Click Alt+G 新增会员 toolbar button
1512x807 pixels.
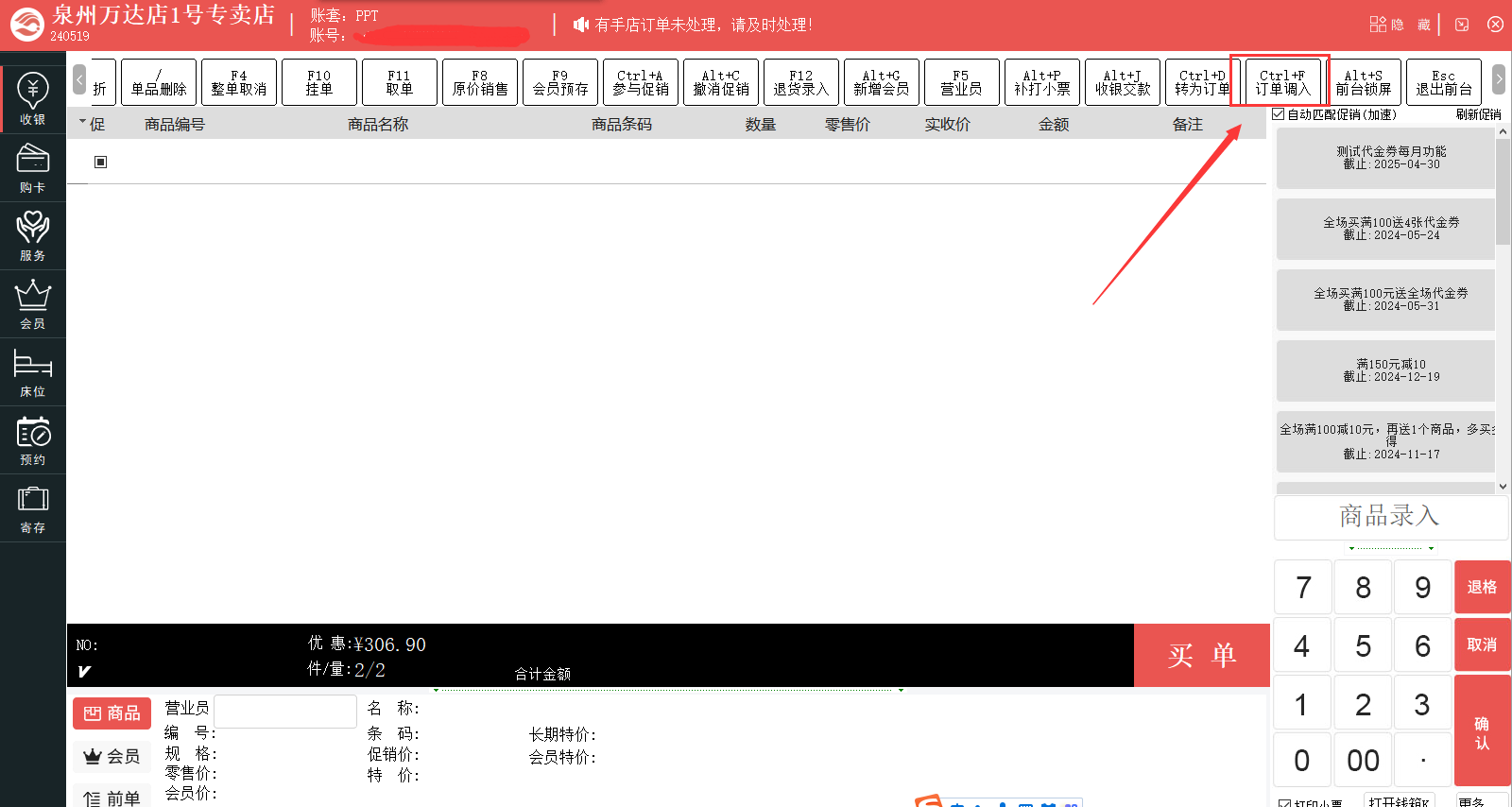point(882,82)
